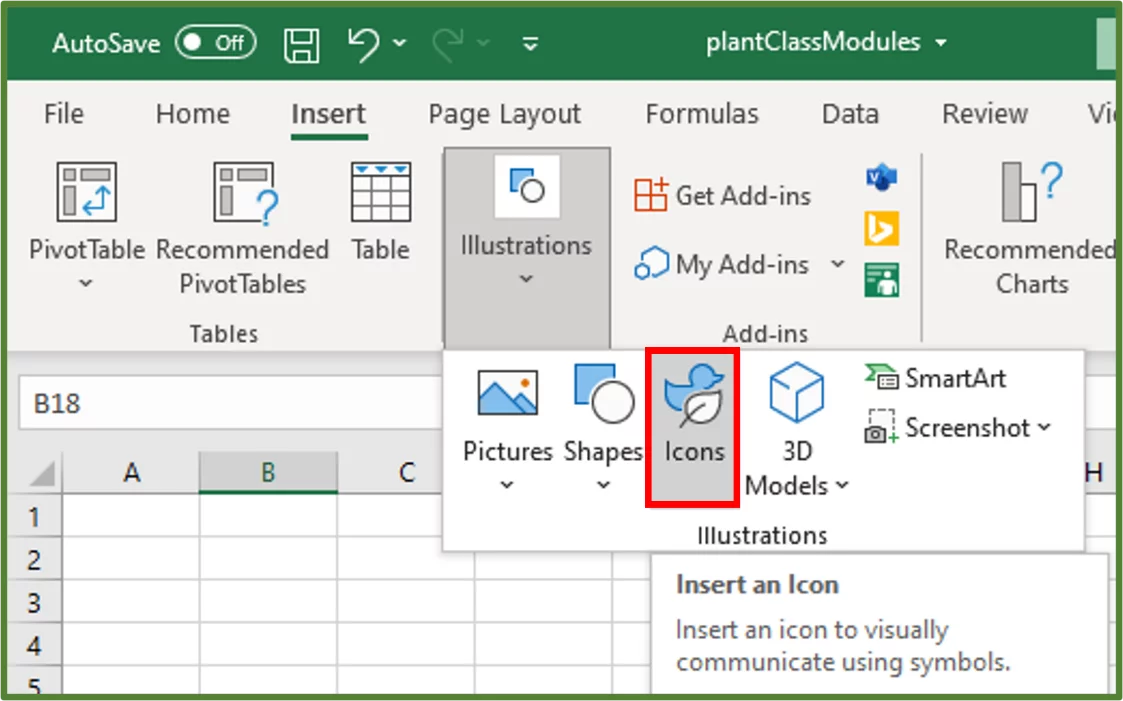The image size is (1123, 701).
Task: Select column B header
Action: (x=267, y=472)
